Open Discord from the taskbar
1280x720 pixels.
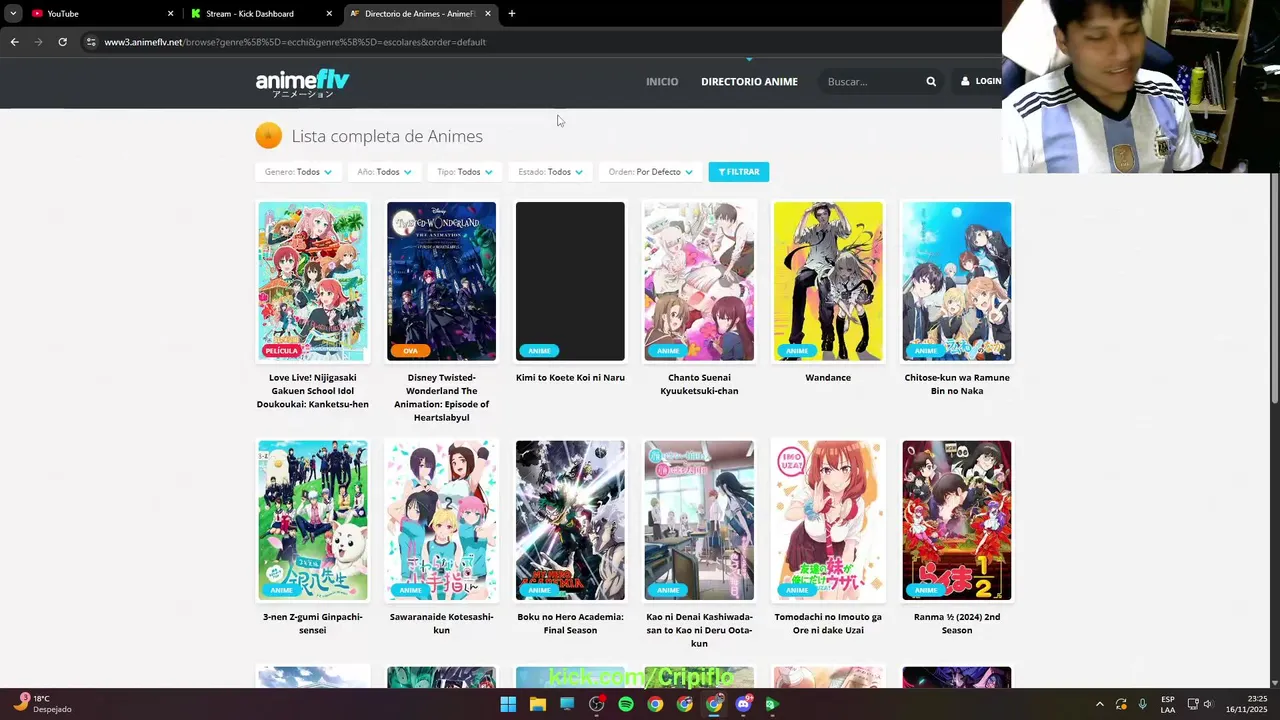click(743, 704)
